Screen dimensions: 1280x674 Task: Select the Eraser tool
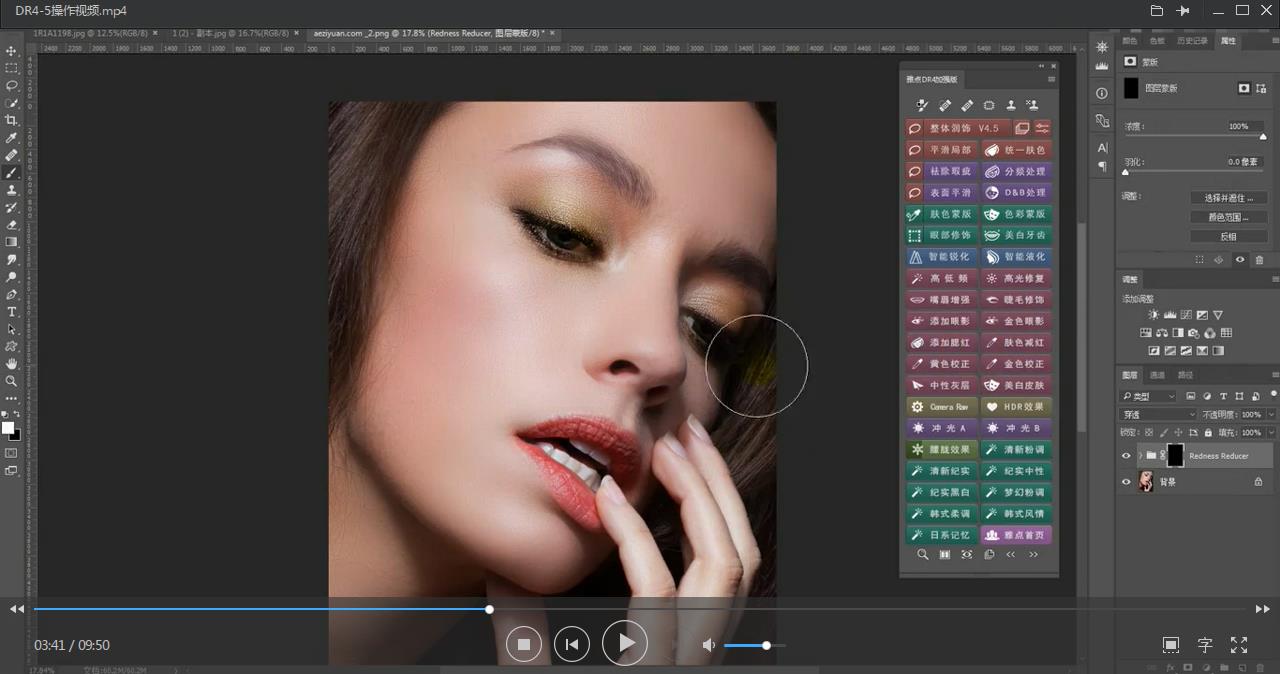[12, 224]
